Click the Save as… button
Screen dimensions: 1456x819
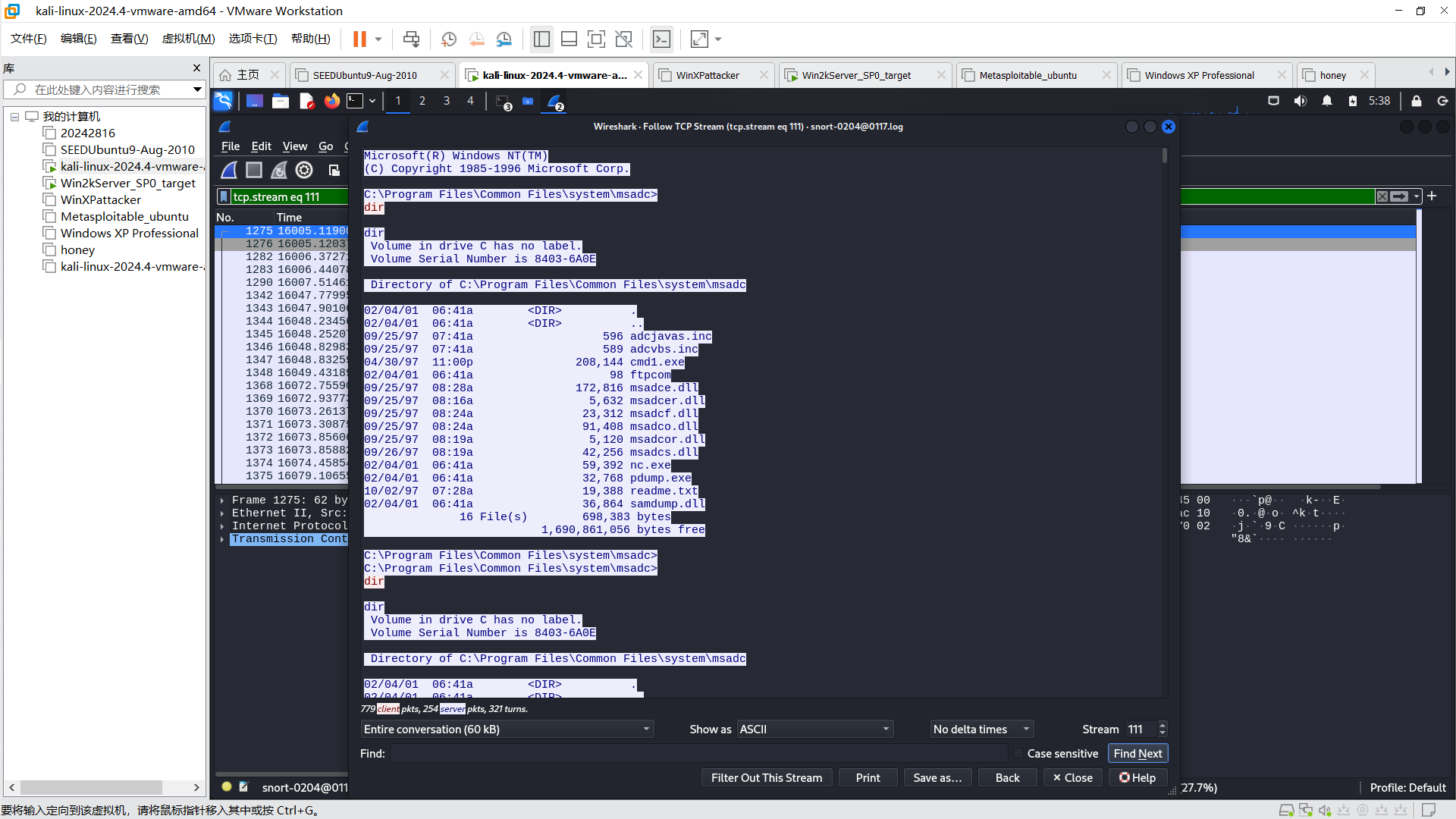click(937, 777)
